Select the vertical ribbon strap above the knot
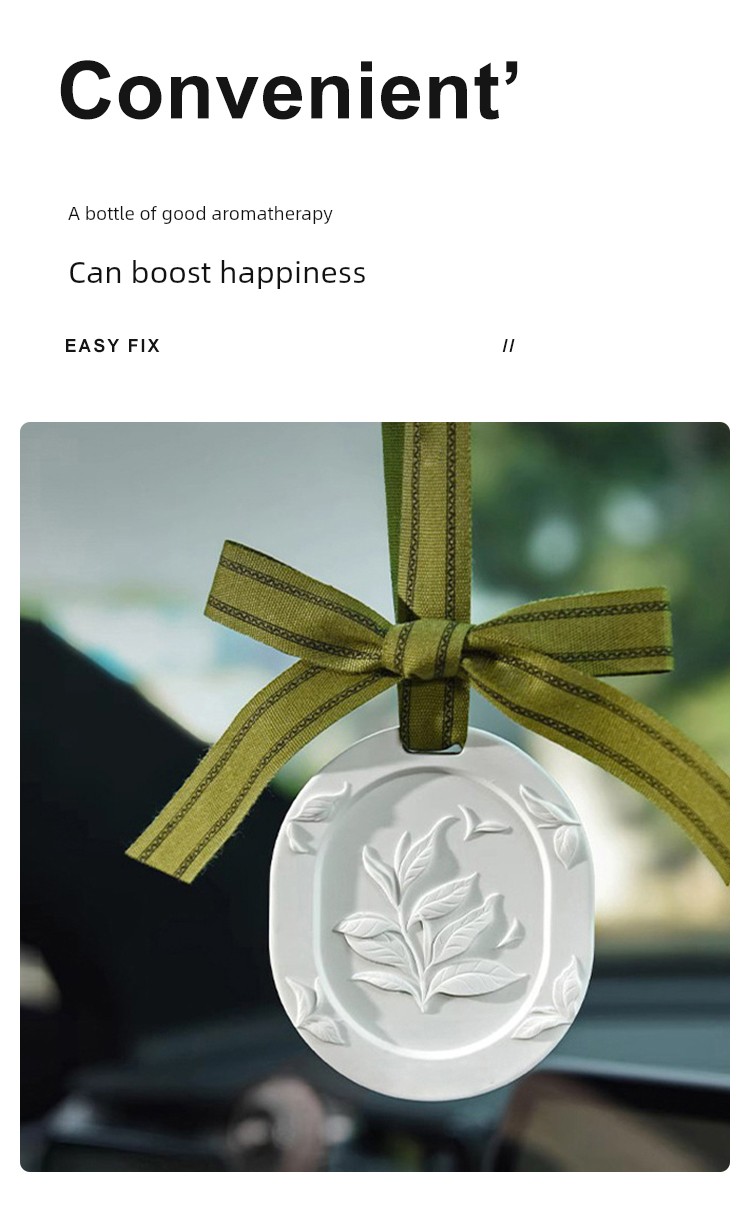750x1207 pixels. tap(427, 520)
